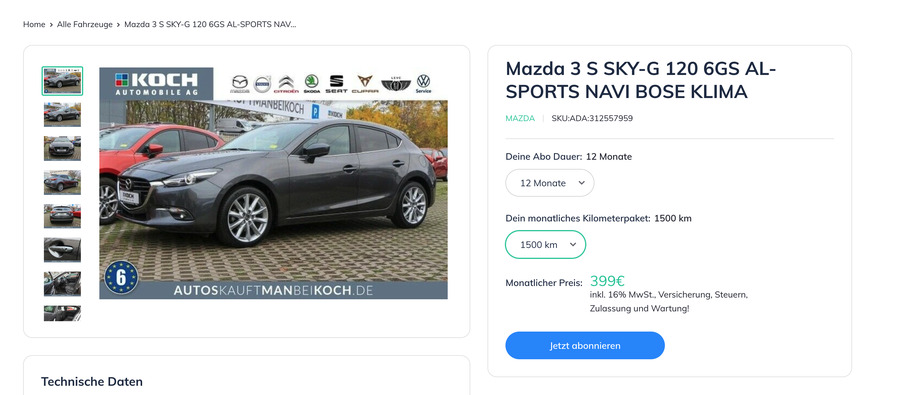View the door handle thumbnail
The width and height of the screenshot is (900, 395).
(x=62, y=250)
